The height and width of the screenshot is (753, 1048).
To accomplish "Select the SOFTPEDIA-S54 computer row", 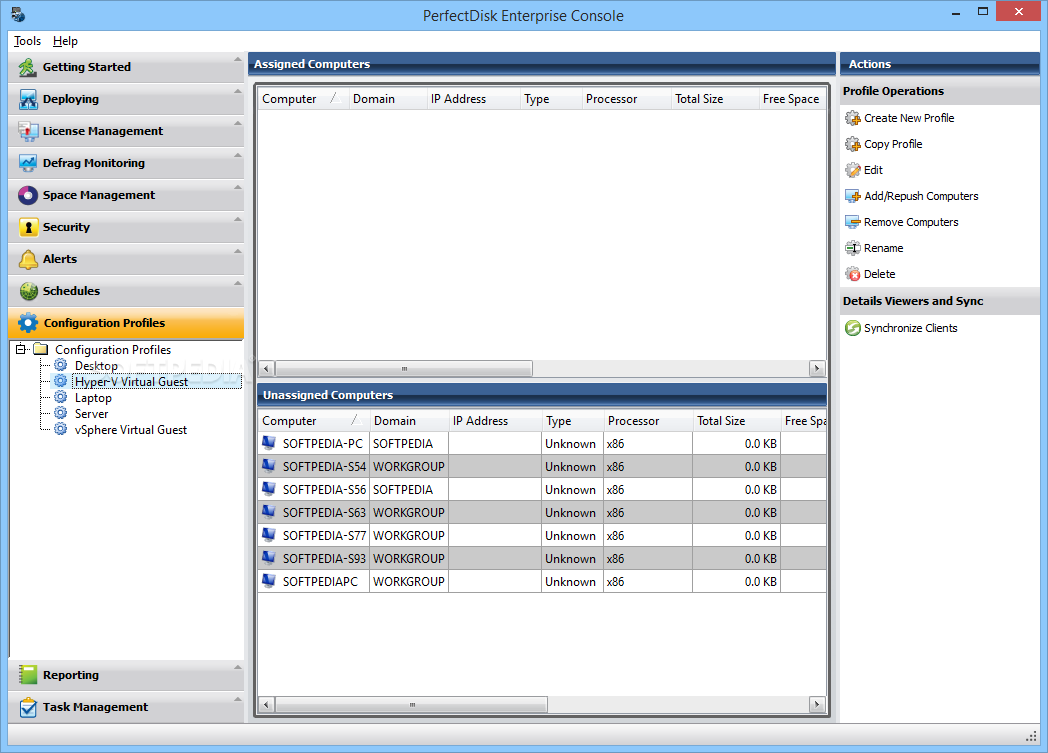I will pyautogui.click(x=542, y=466).
